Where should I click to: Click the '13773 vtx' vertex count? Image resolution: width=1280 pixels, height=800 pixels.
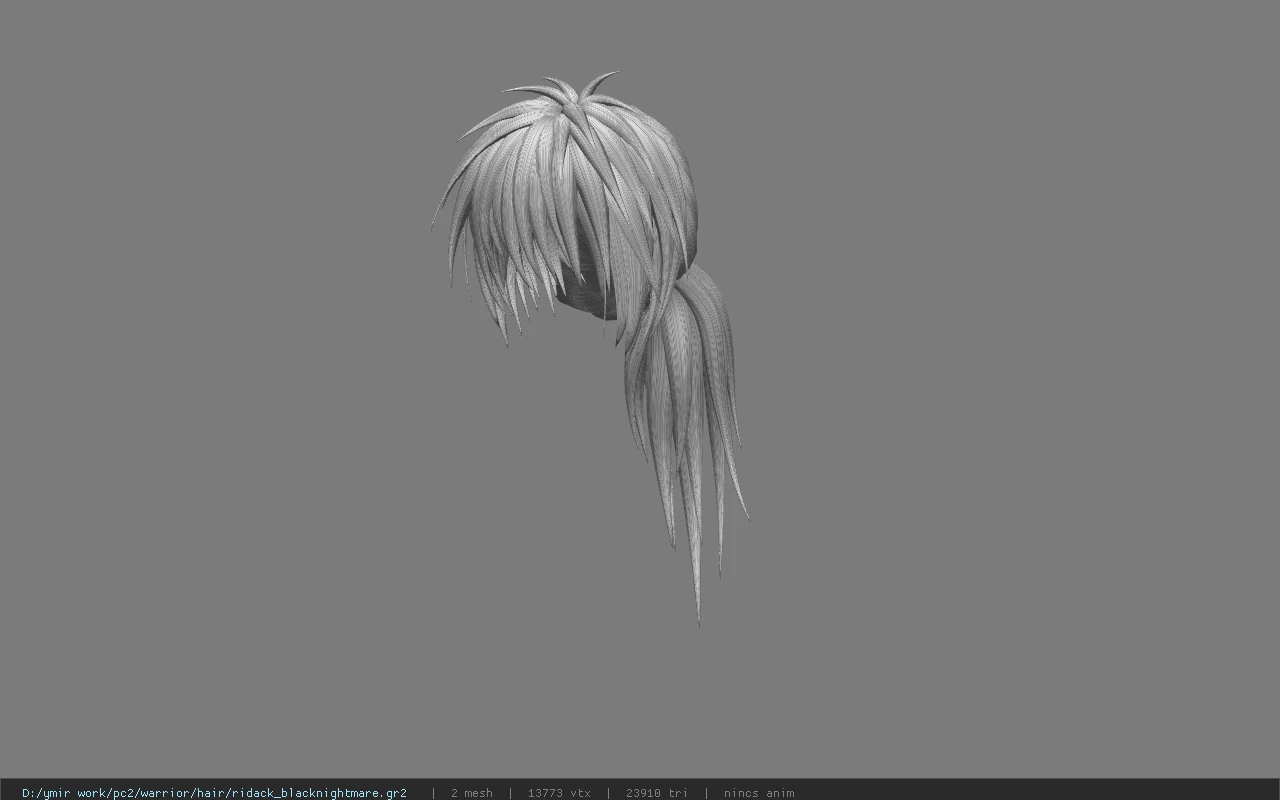click(x=559, y=793)
